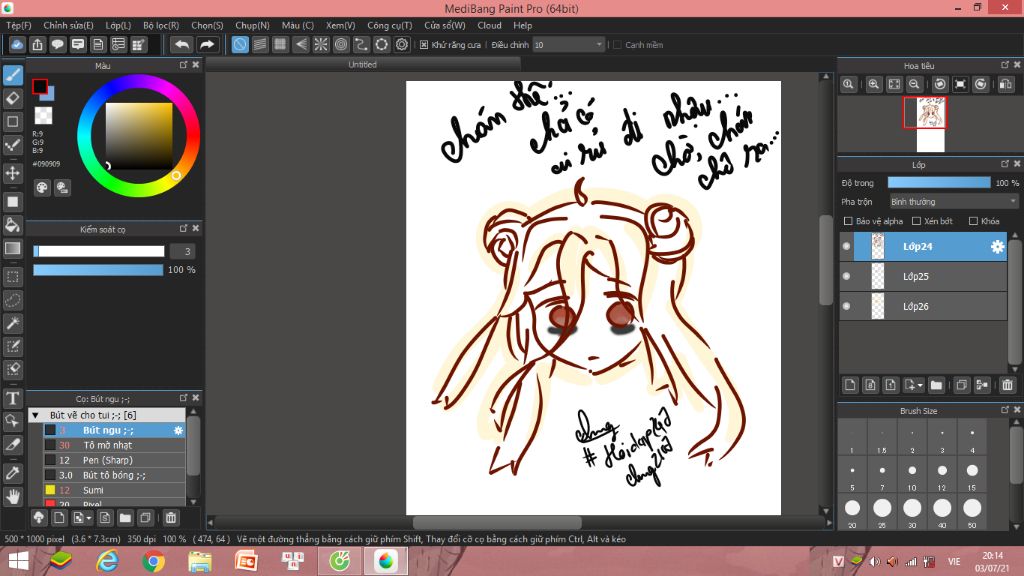Image resolution: width=1024 pixels, height=576 pixels.
Task: Open Lớp24 layer settings gear
Action: click(x=997, y=246)
